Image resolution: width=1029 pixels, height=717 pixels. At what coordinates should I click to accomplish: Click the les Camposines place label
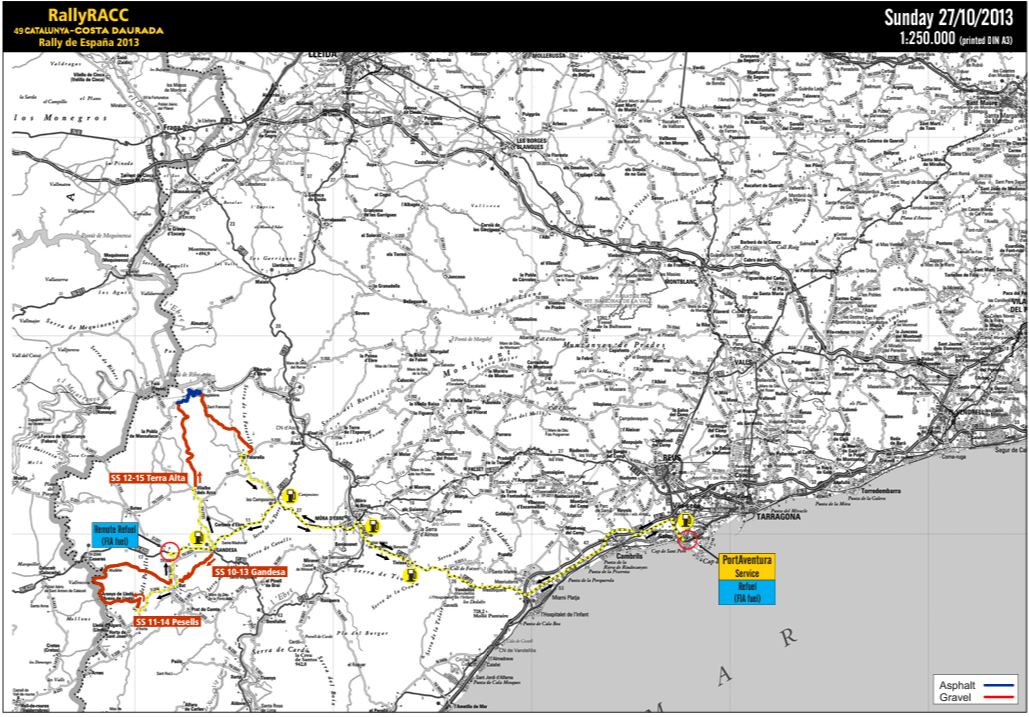pyautogui.click(x=260, y=499)
